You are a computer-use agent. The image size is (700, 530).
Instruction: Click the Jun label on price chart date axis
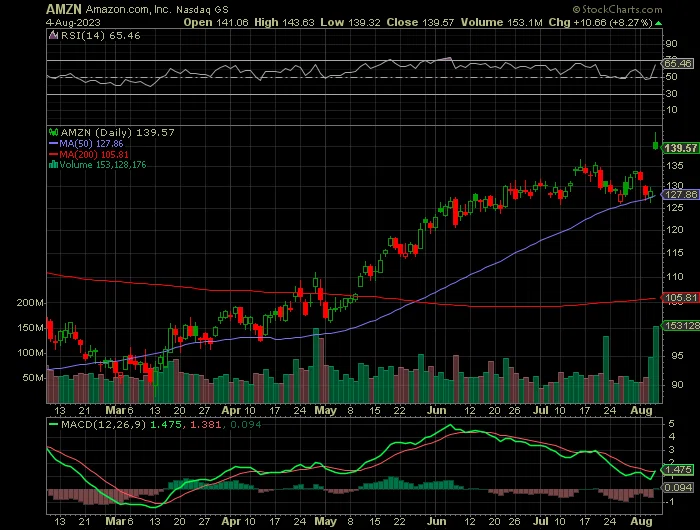tap(436, 410)
